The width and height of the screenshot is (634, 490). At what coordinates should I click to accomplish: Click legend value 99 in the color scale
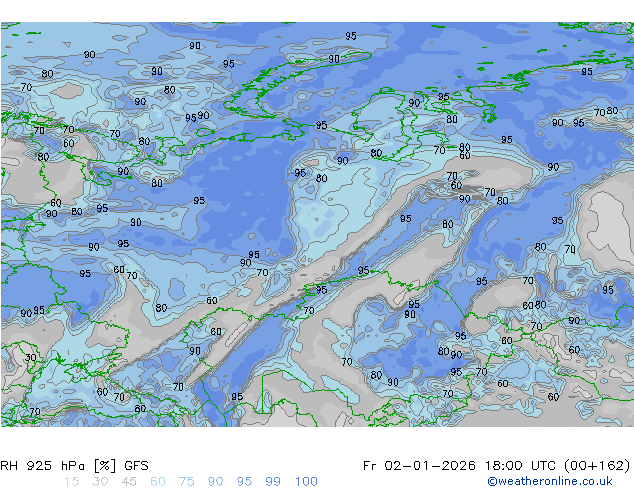pos(273,482)
